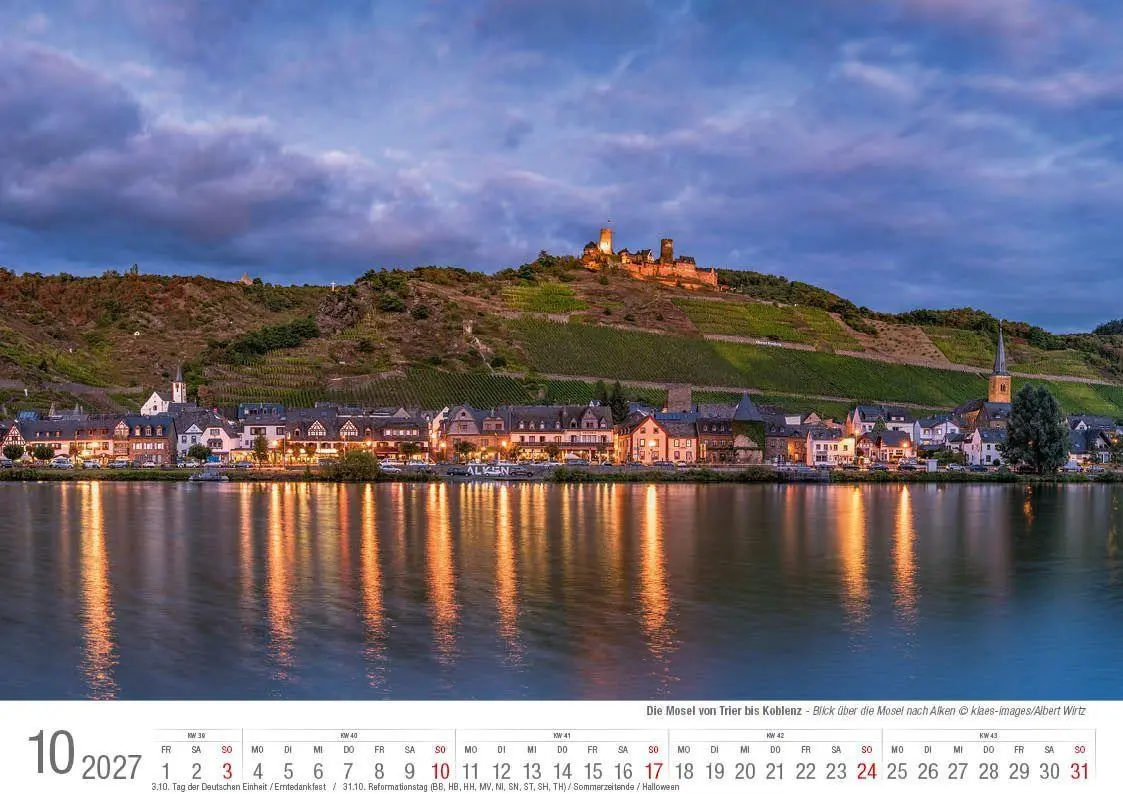Screen dimensions: 1123x794
Task: Click the "Sommerzeitende" footnote text
Action: [604, 787]
